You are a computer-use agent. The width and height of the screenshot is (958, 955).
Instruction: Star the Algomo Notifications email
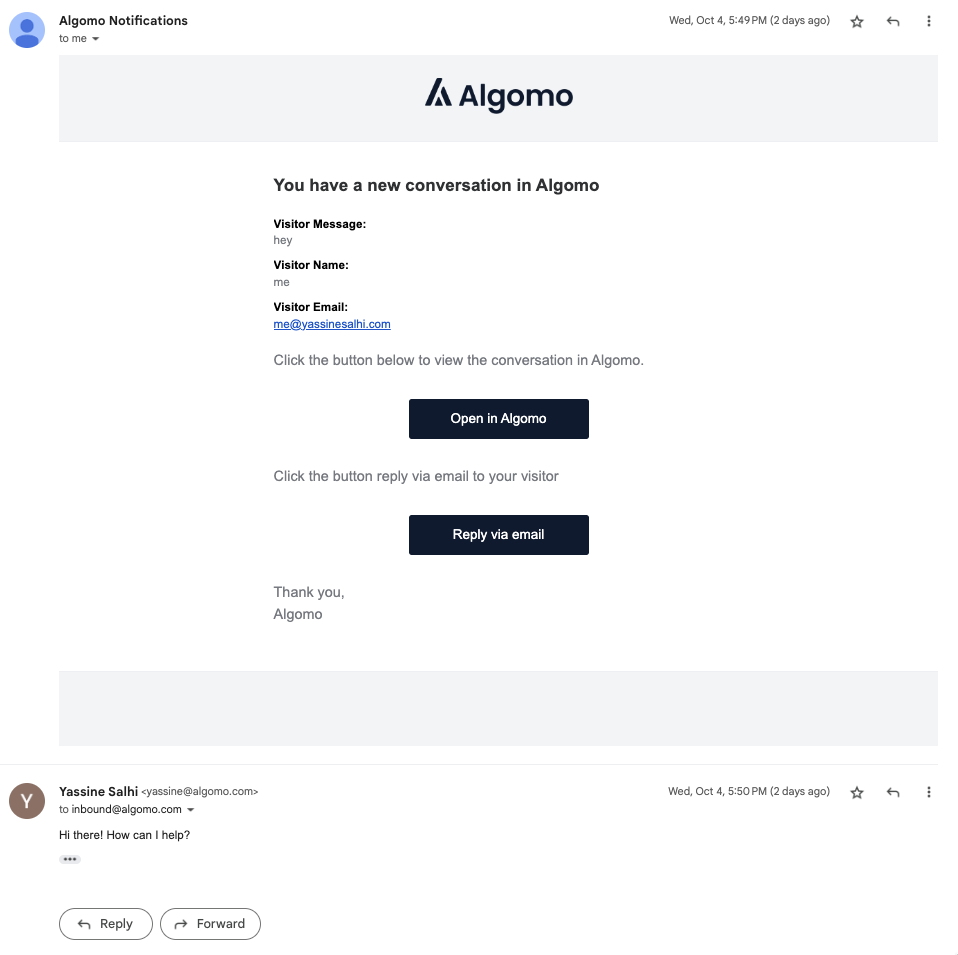(x=857, y=22)
